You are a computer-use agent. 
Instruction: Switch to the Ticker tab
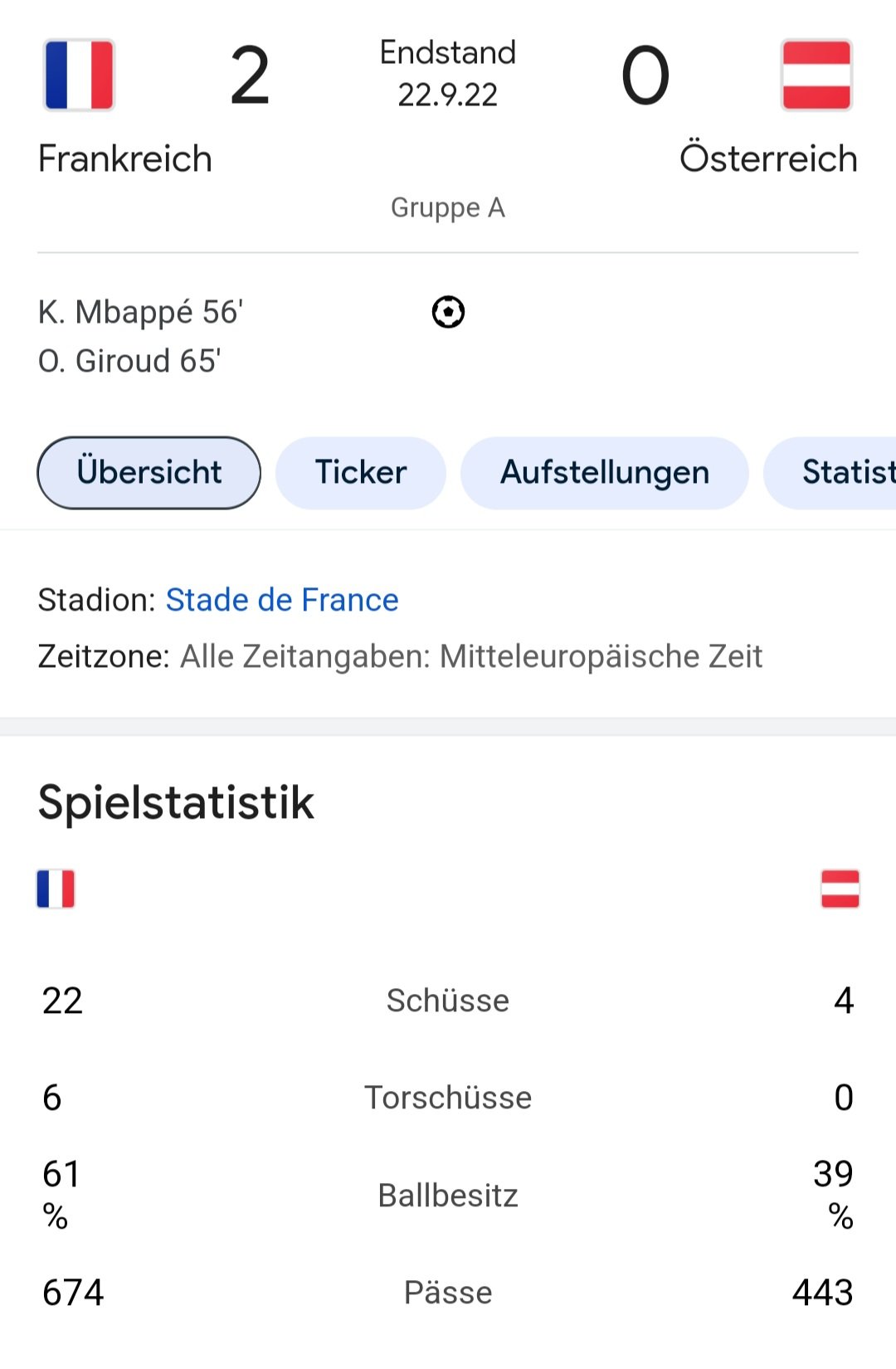(361, 473)
